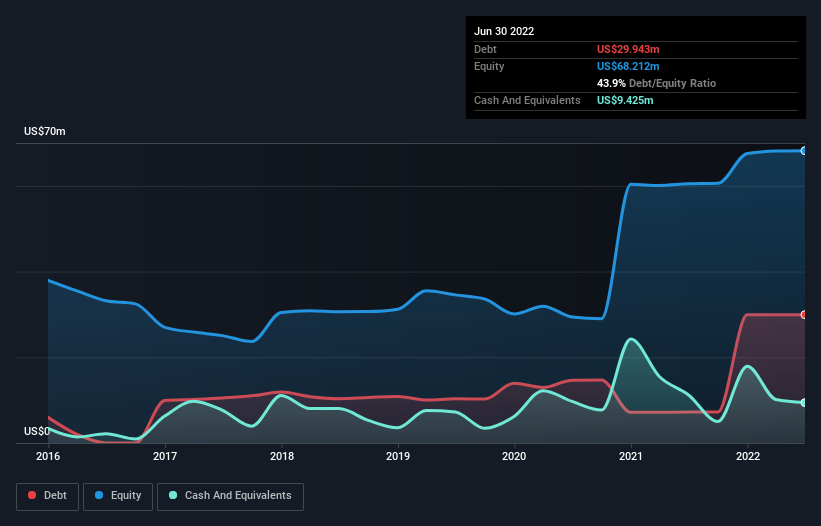This screenshot has width=821, height=526.
Task: Select the teal Cash endpoint marker
Action: click(804, 402)
